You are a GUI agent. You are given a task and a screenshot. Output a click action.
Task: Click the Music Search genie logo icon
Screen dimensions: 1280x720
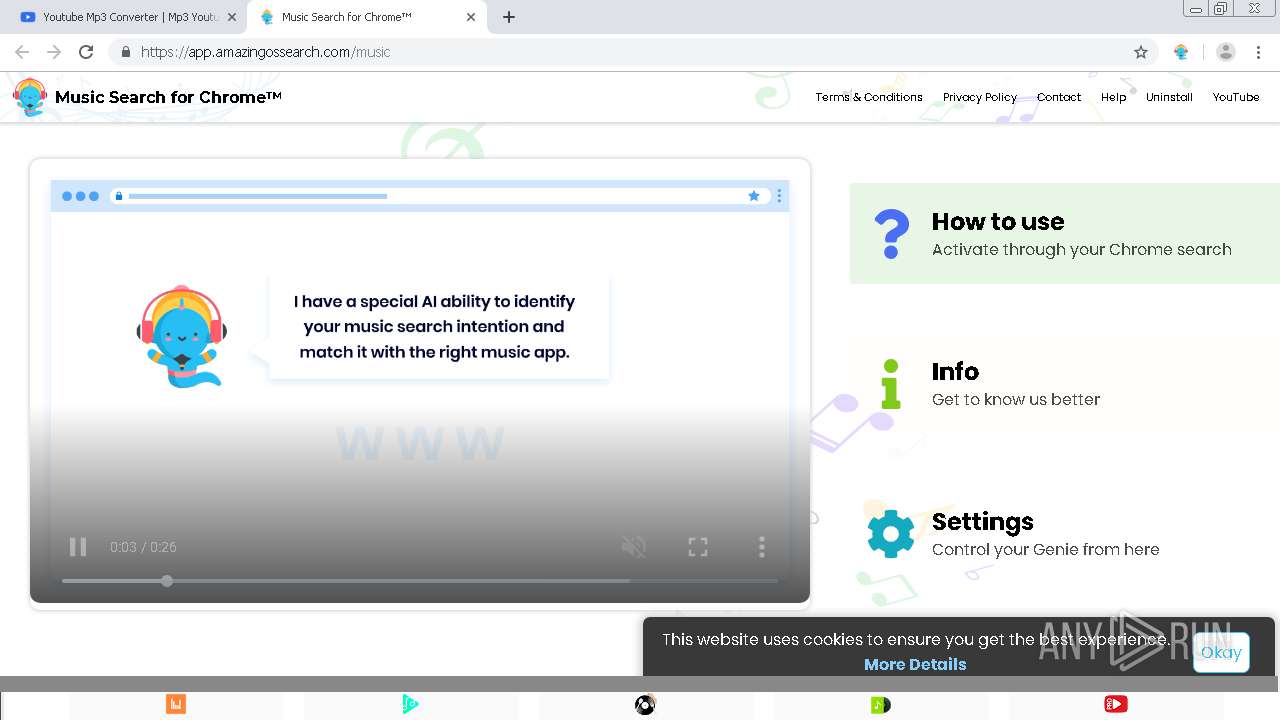pos(30,97)
